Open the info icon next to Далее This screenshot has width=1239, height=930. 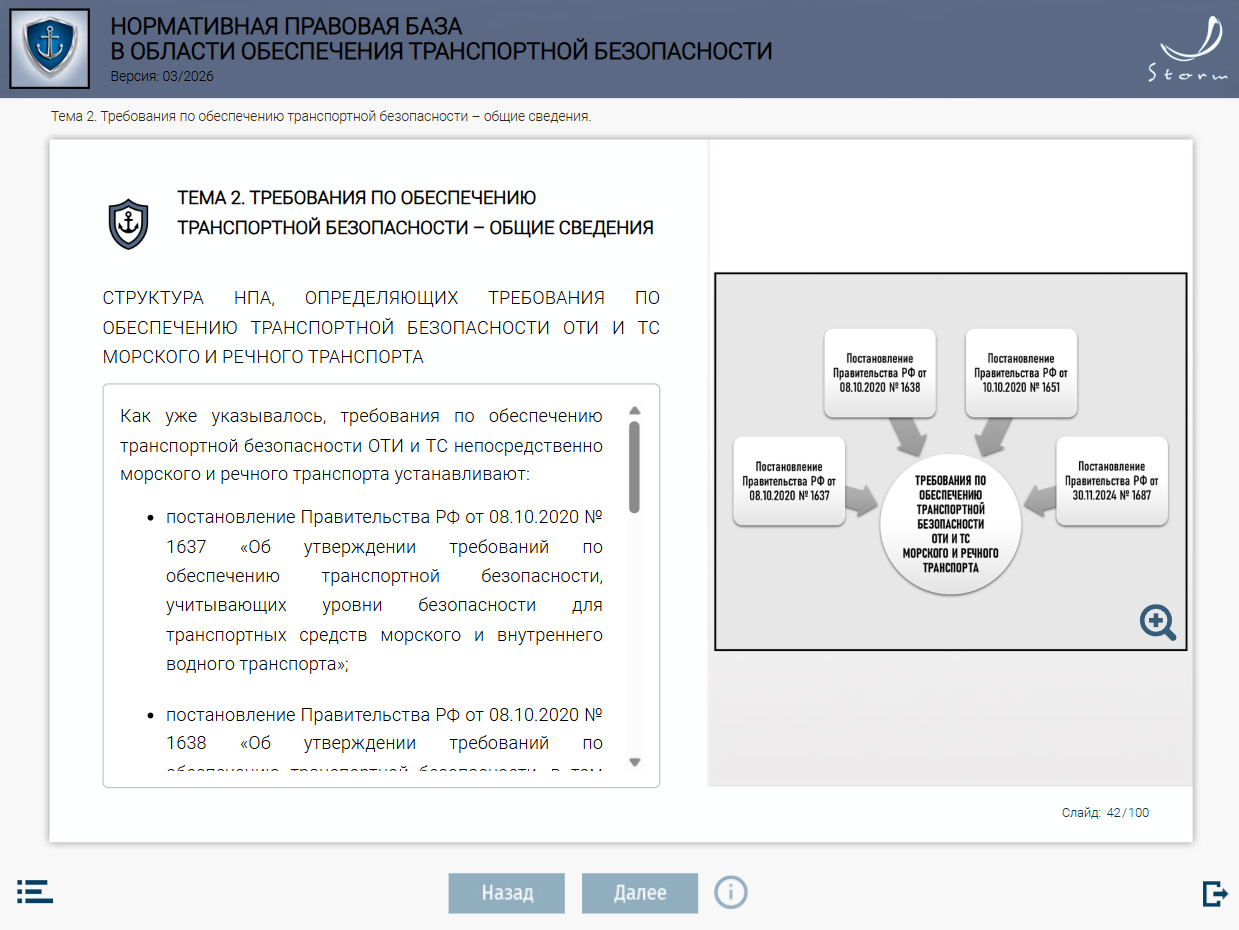[731, 891]
